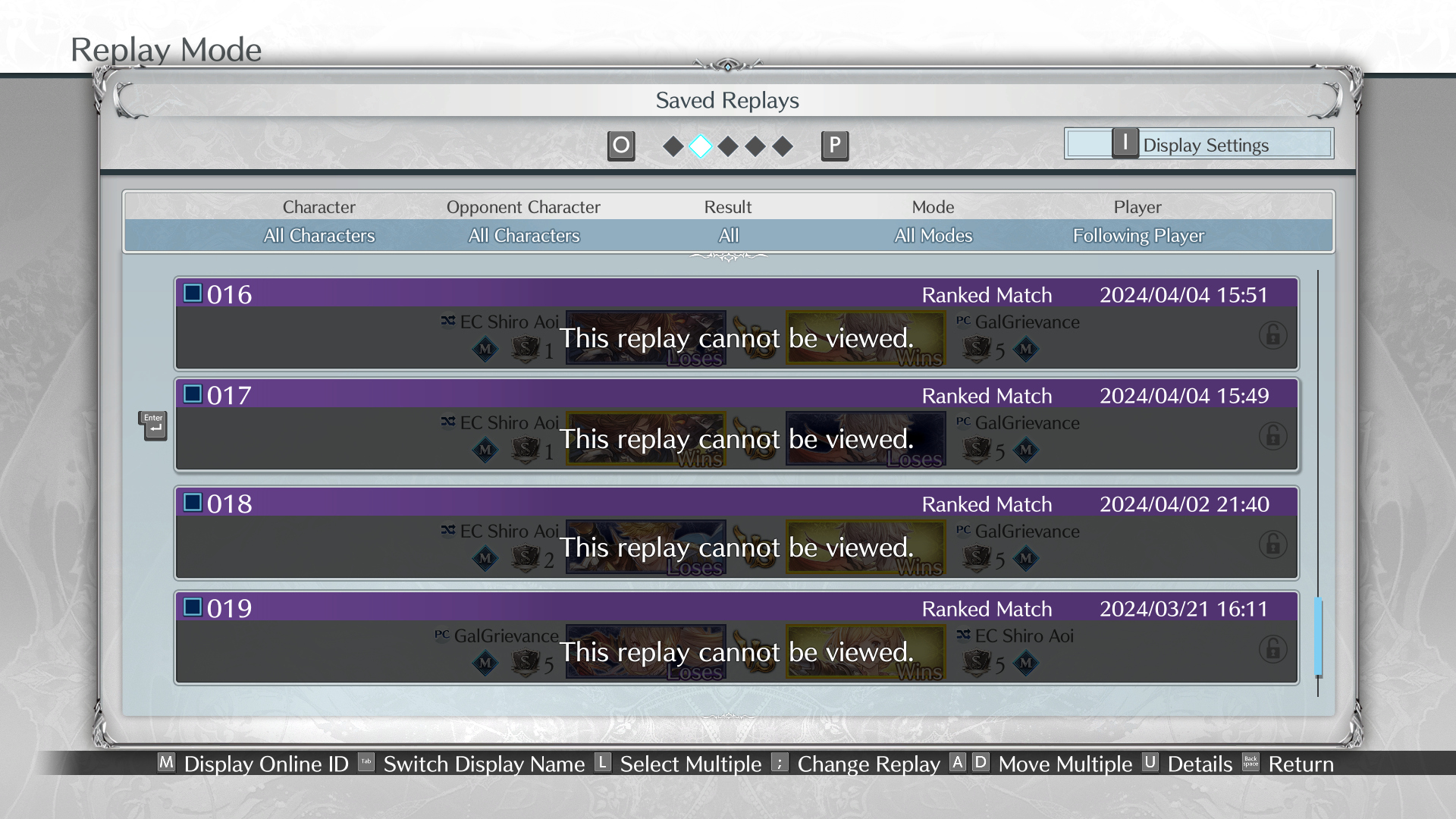Open the Mode filter All Modes
The height and width of the screenshot is (819, 1456).
click(x=933, y=236)
